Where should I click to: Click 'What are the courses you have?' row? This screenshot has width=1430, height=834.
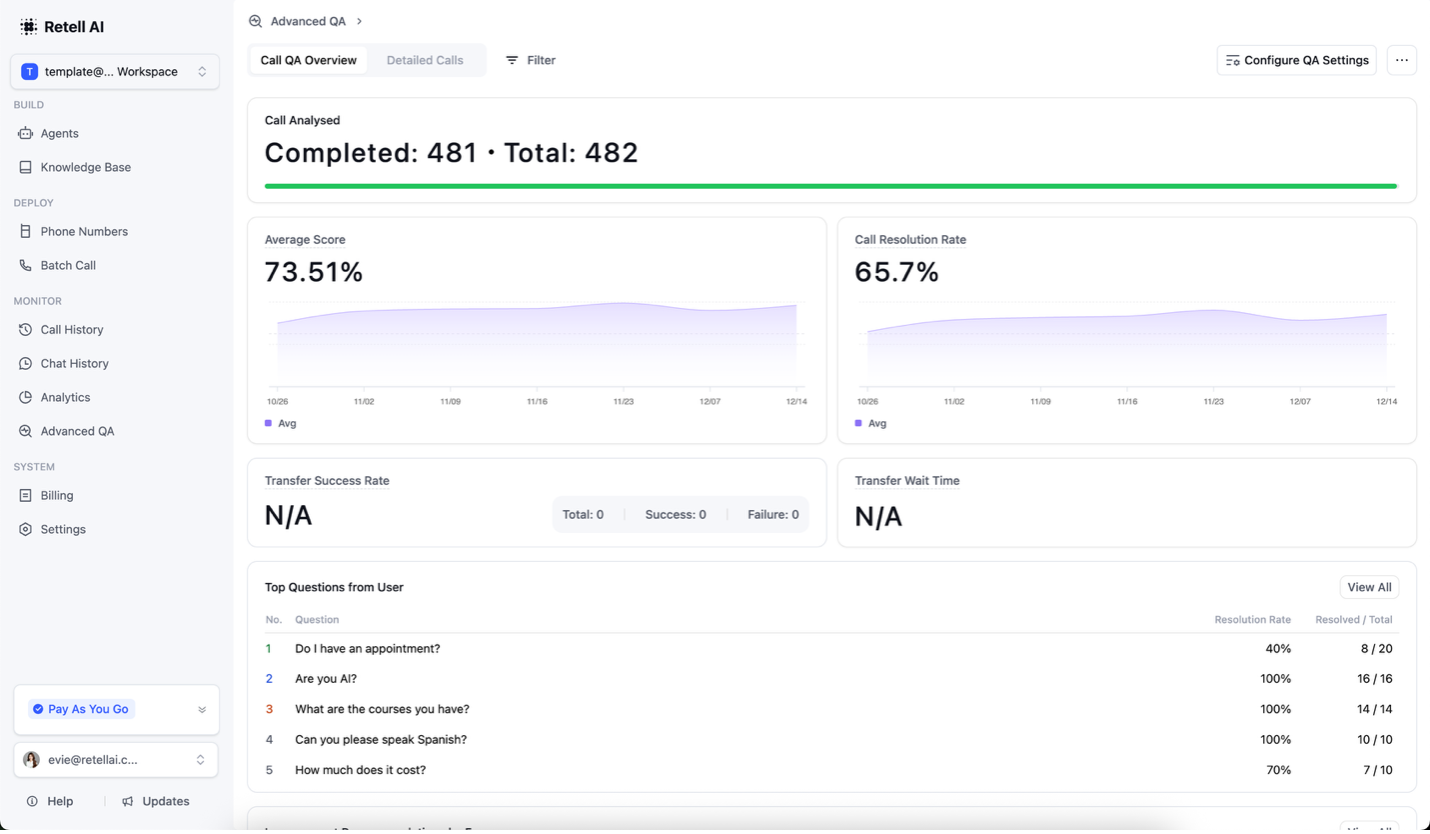tap(832, 709)
